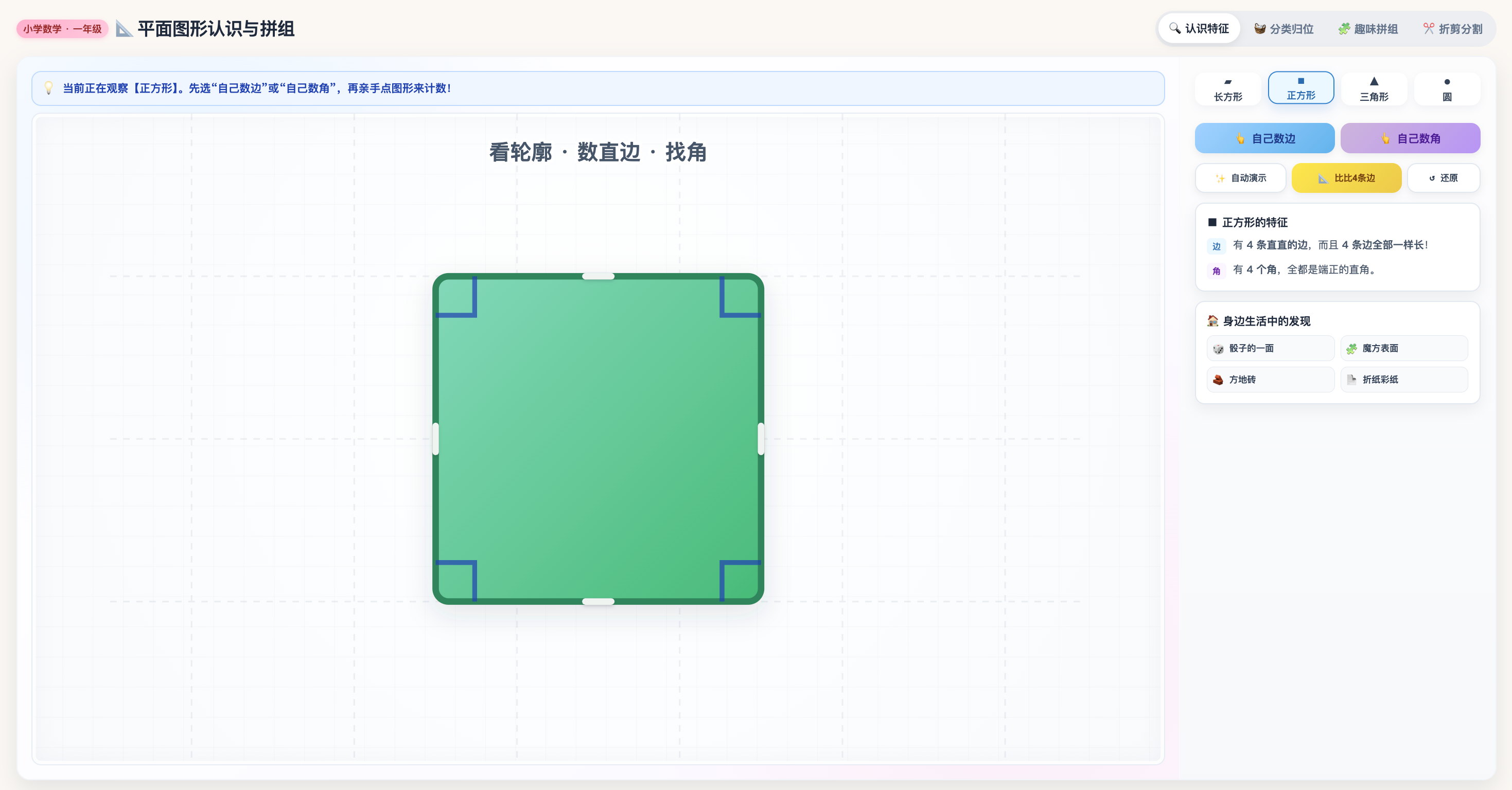Click the 比比4条边 compare button

point(1346,178)
